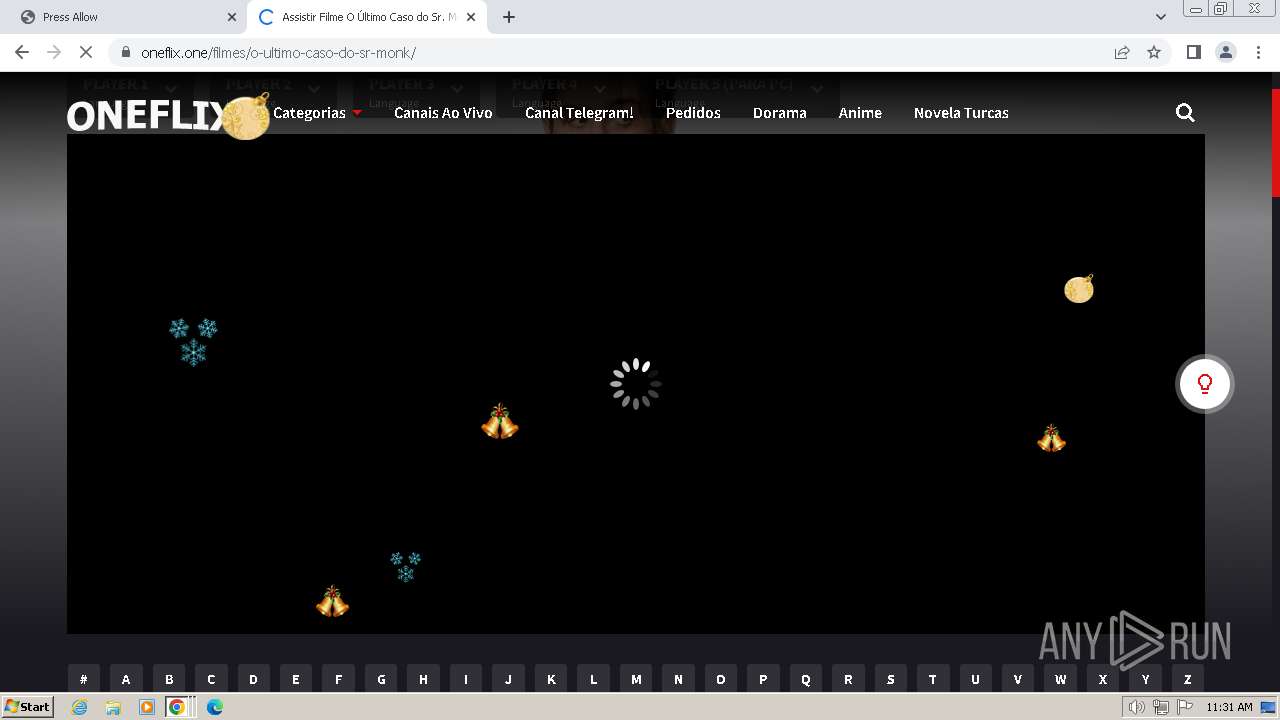Bookmark this page with the star icon
Viewport: 1280px width, 720px height.
point(1154,52)
